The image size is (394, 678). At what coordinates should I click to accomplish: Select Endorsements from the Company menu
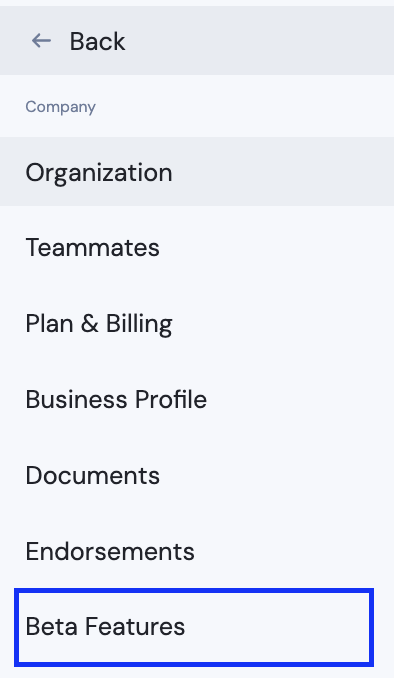pos(197,551)
